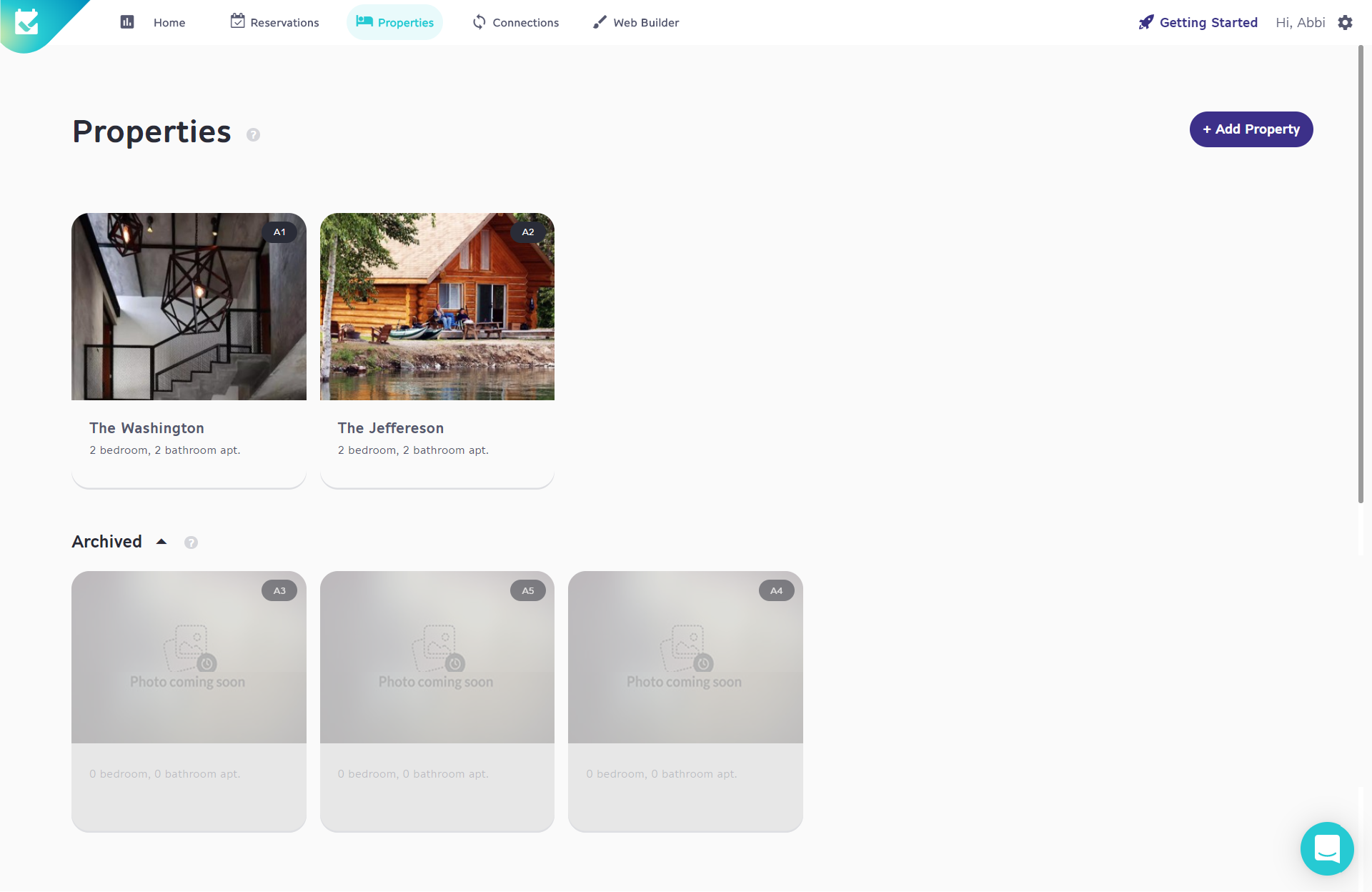Click the A1 badge on The Washington
This screenshot has height=892, width=1372.
pyautogui.click(x=279, y=232)
